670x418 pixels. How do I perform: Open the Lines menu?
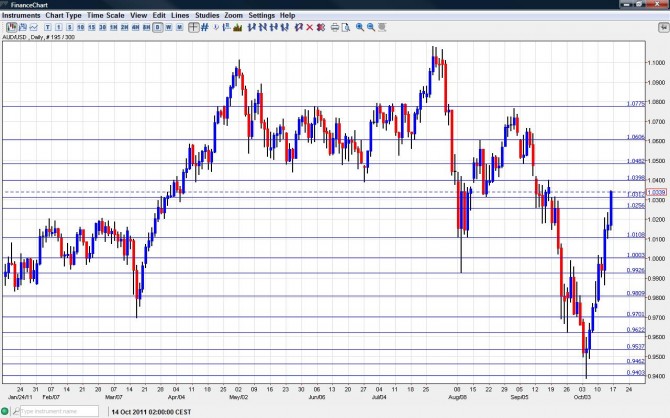click(x=180, y=15)
